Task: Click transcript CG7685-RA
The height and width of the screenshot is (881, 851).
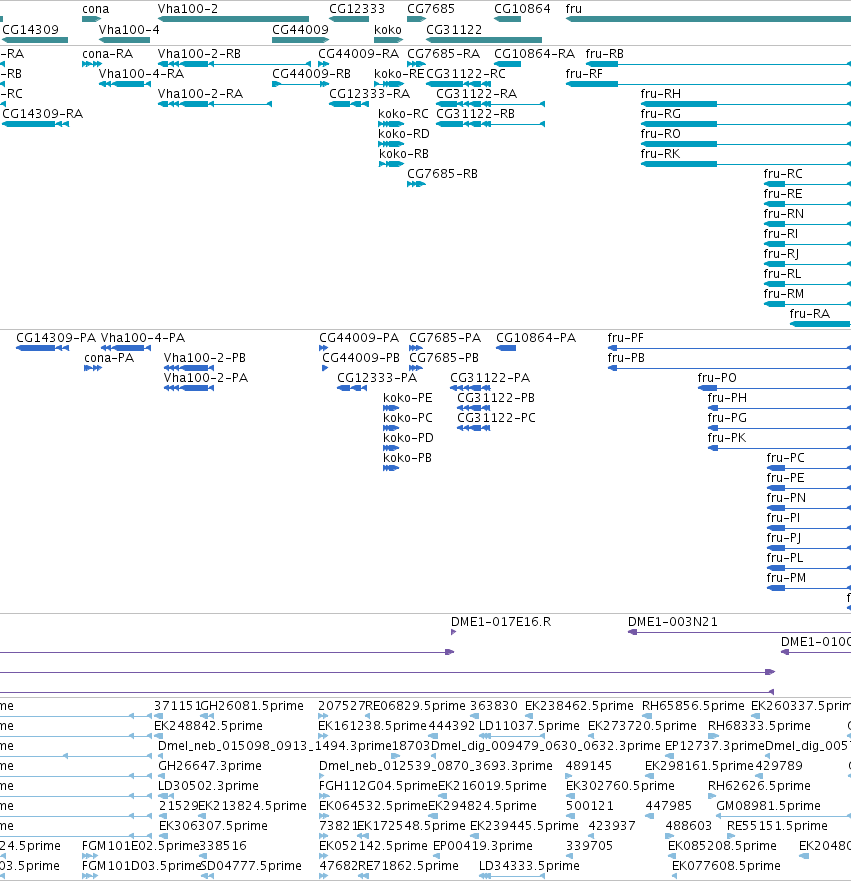Action: 416,64
